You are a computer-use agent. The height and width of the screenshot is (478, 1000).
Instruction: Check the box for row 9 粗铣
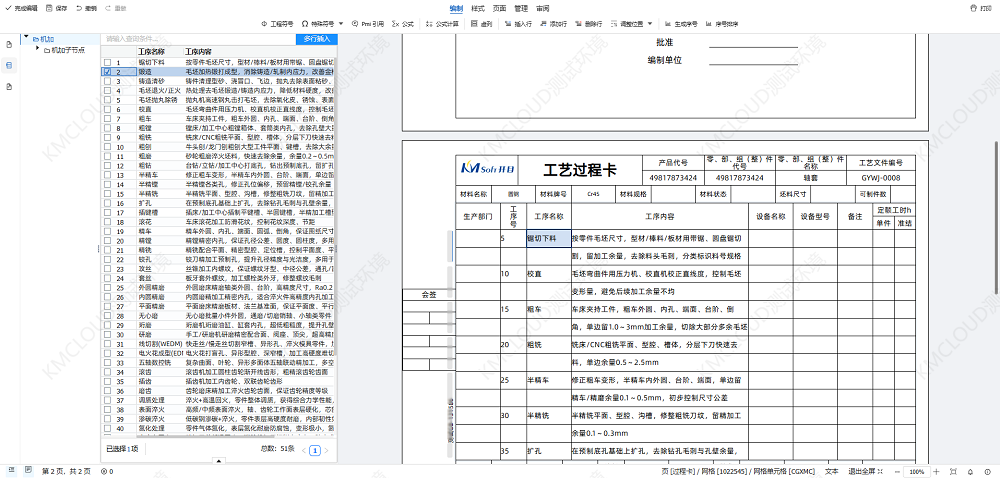tap(107, 137)
